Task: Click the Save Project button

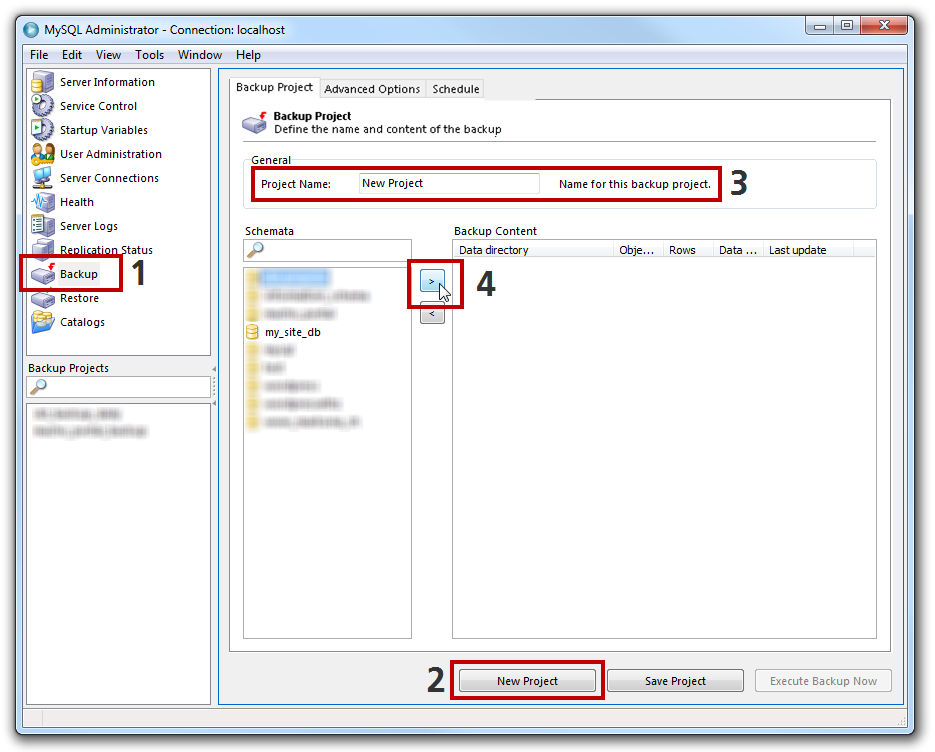Action: click(675, 681)
